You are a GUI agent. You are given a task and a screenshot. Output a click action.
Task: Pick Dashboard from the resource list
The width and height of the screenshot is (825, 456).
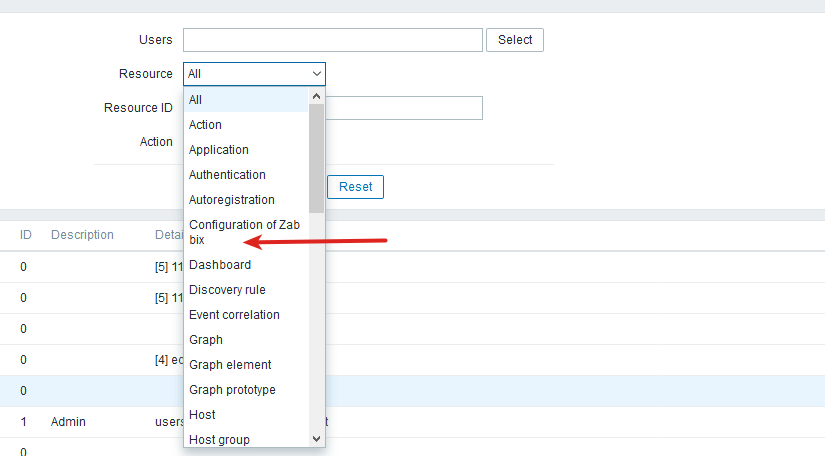click(x=246, y=265)
